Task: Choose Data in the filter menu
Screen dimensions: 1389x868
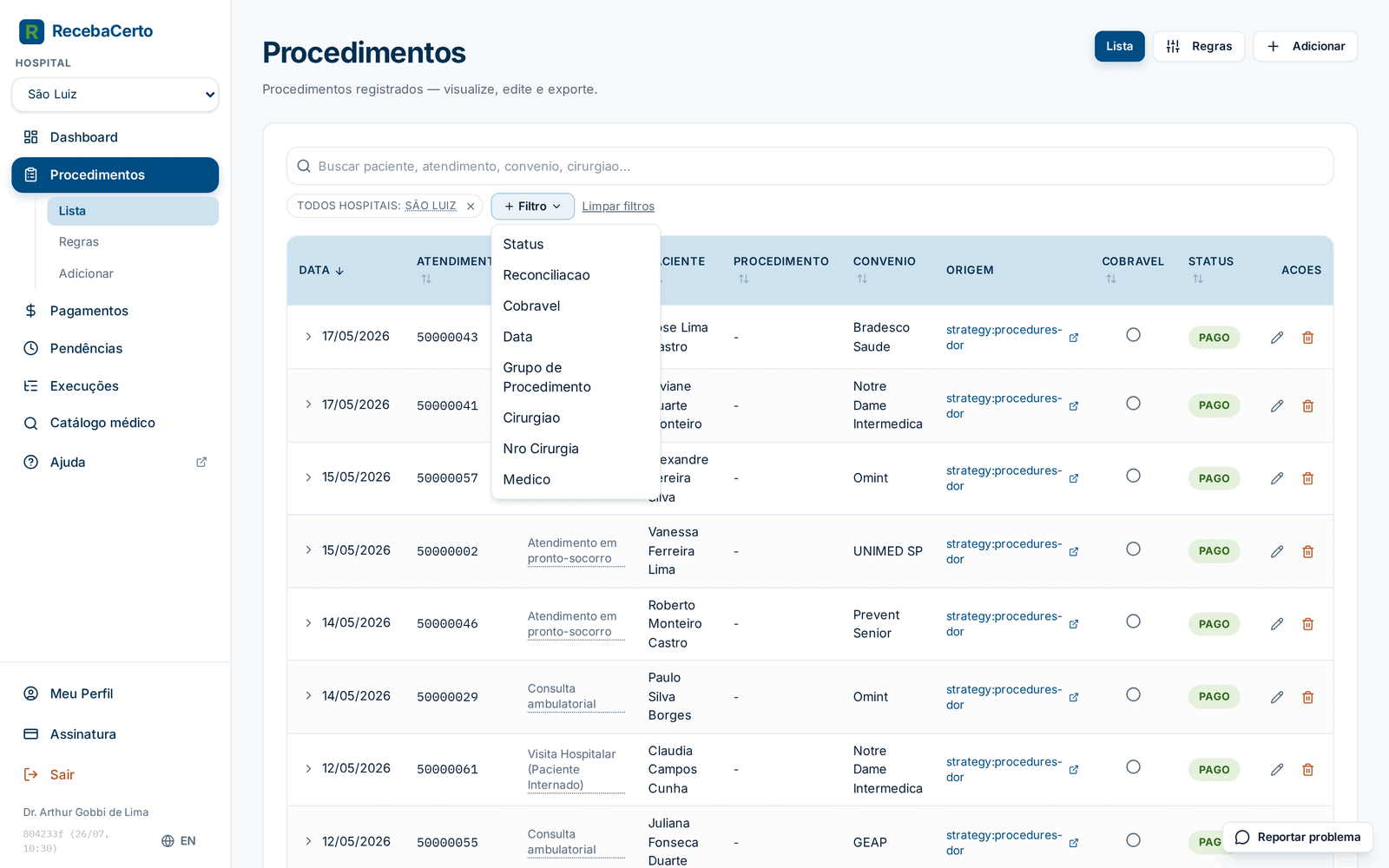Action: coord(576,337)
